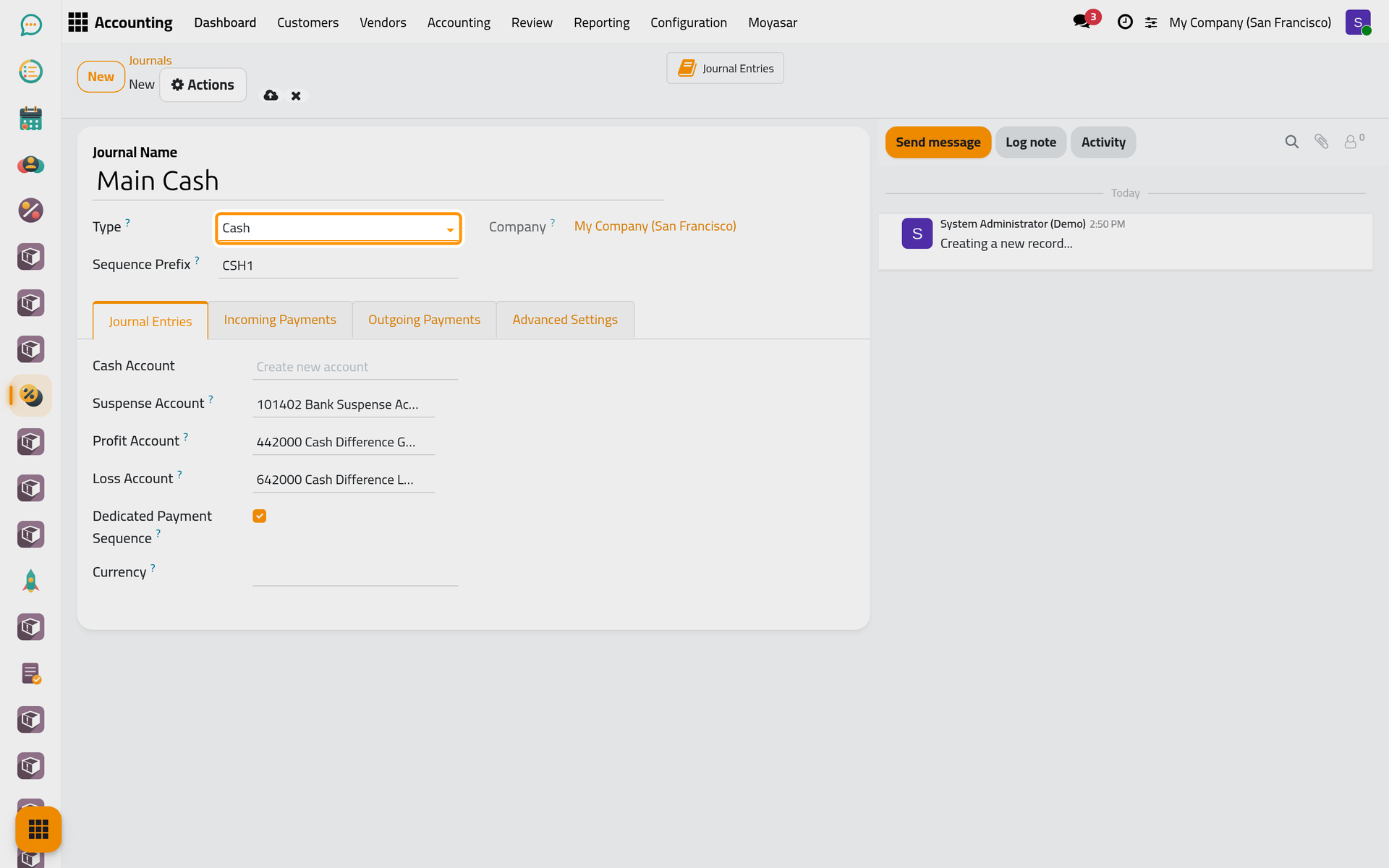Open My Company (San Francisco) company link

point(655,226)
